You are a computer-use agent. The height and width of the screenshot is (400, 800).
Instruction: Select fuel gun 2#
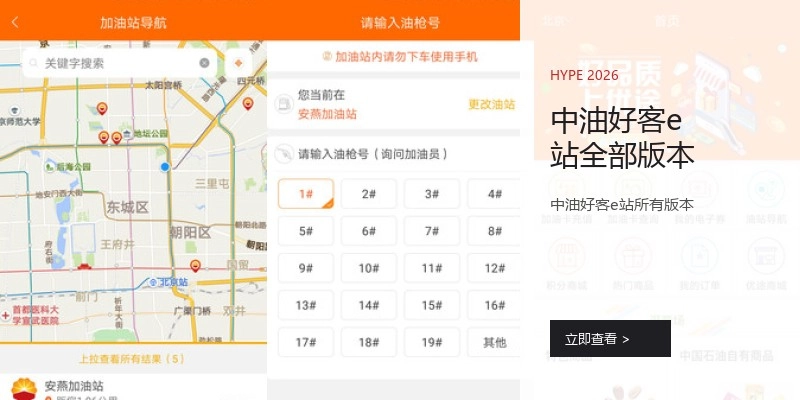pos(369,194)
